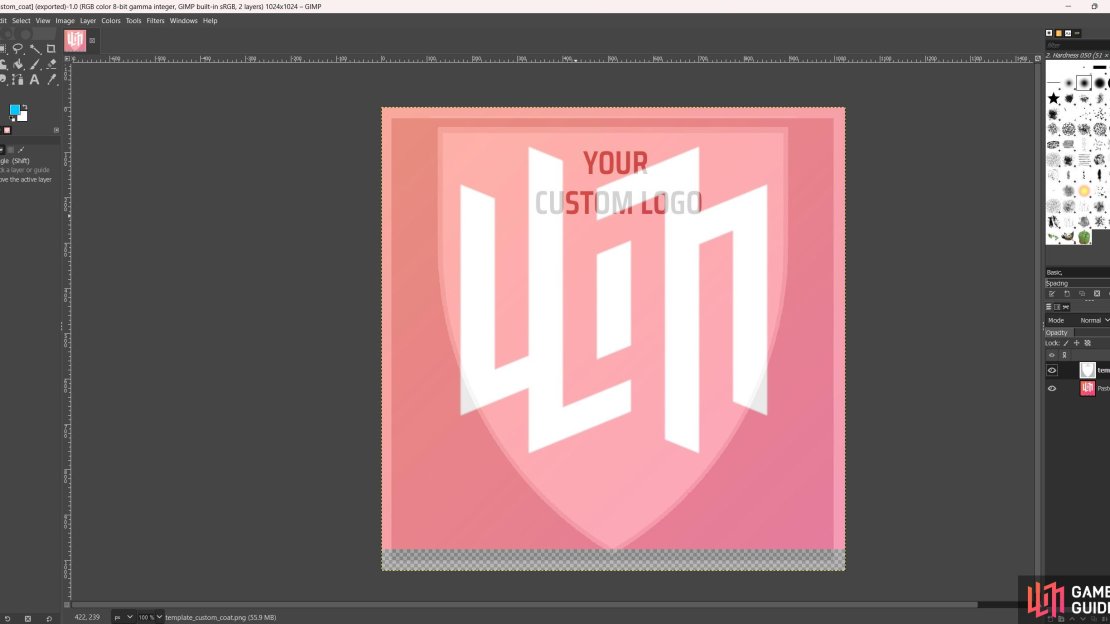Open the View menu
Image resolution: width=1110 pixels, height=624 pixels.
tap(43, 21)
